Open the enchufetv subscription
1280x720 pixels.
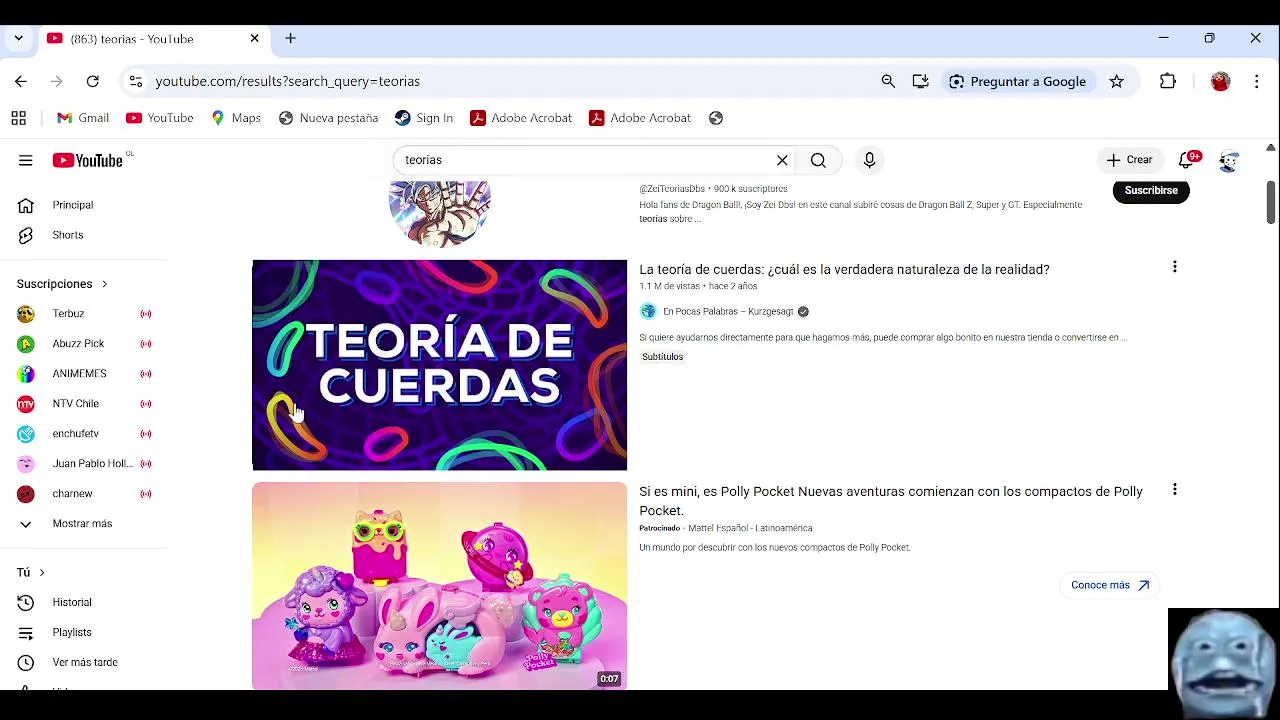(84, 434)
